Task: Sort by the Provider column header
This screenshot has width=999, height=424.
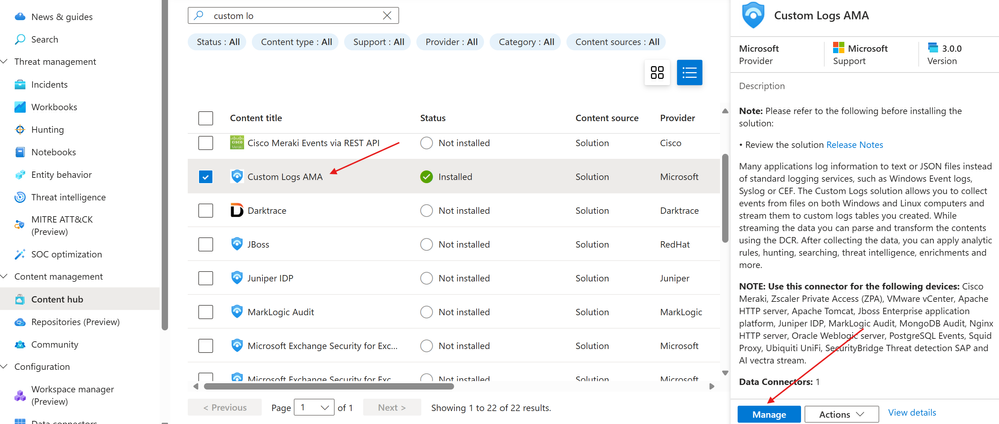Action: 677,118
